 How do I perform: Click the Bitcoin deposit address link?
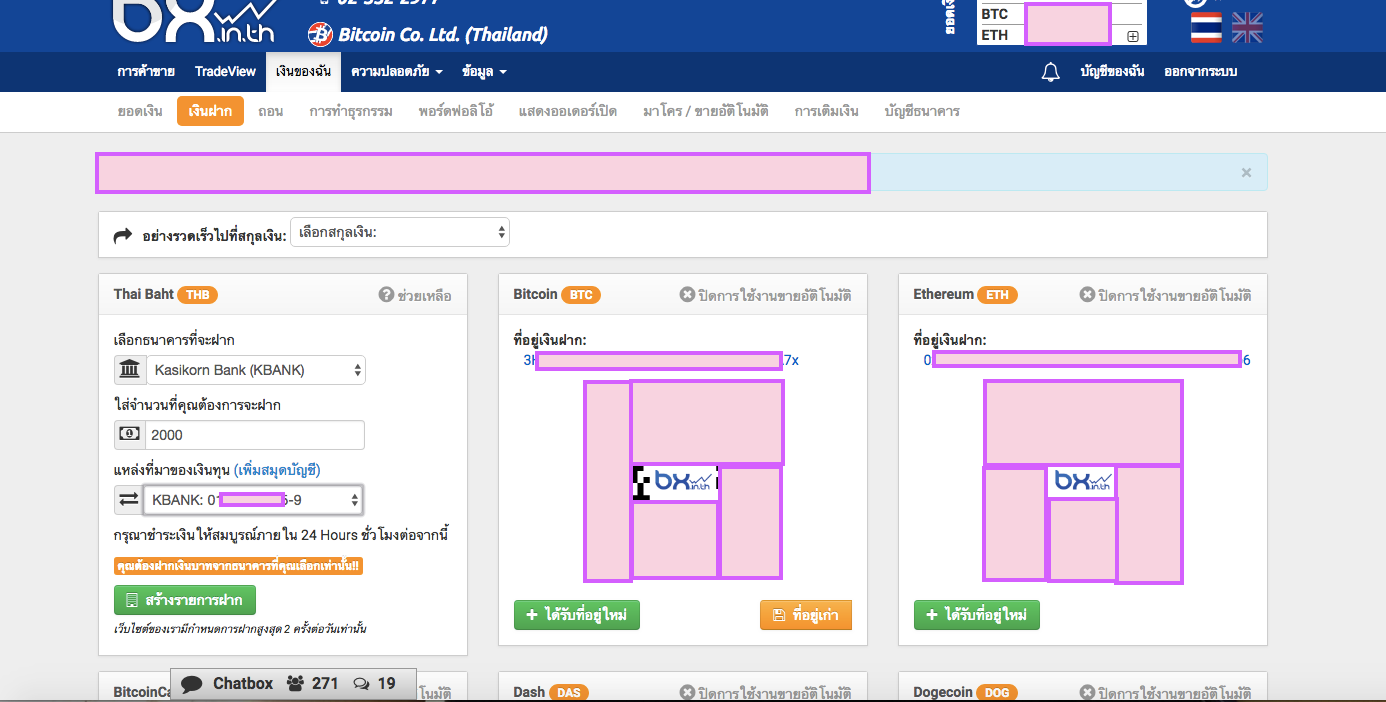click(661, 360)
